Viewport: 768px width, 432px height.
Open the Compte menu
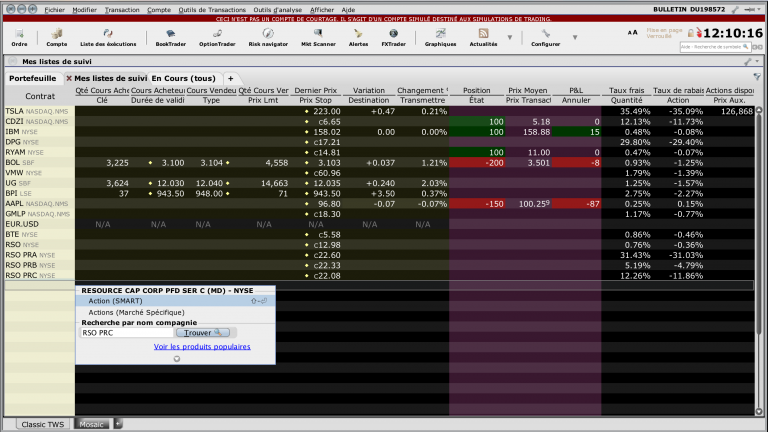(159, 10)
